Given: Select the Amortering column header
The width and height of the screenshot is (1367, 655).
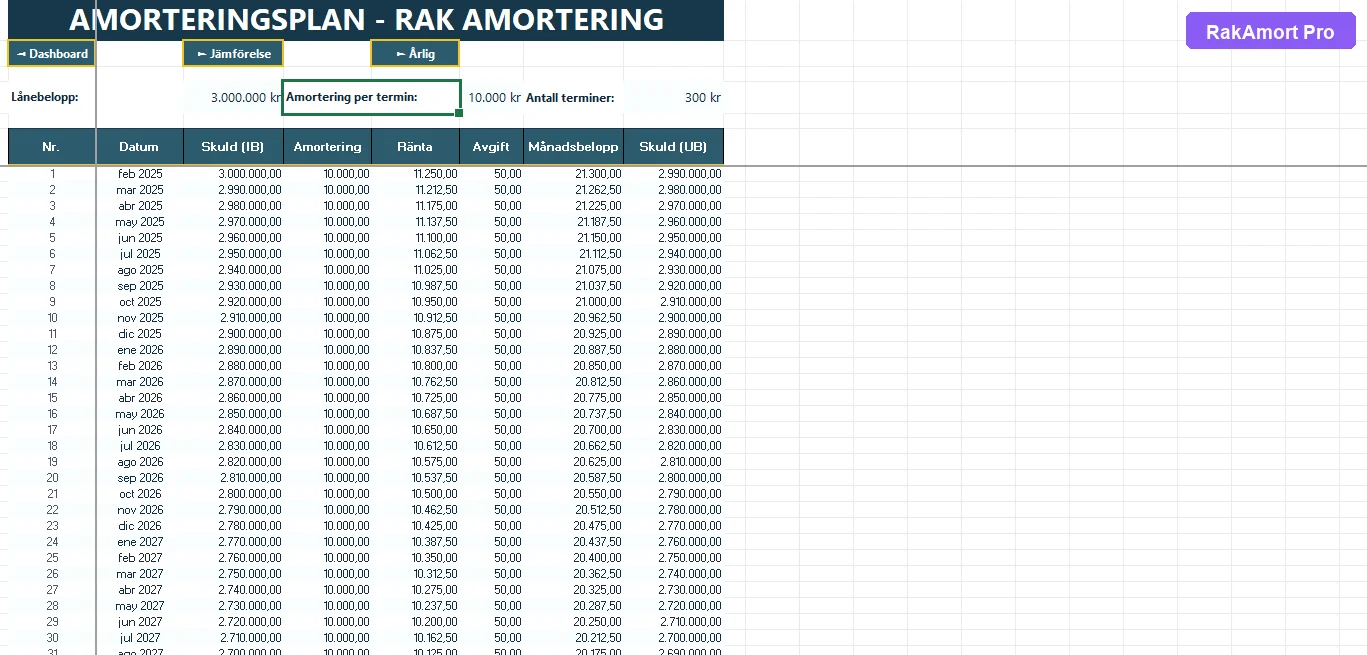Looking at the screenshot, I should tap(327, 146).
